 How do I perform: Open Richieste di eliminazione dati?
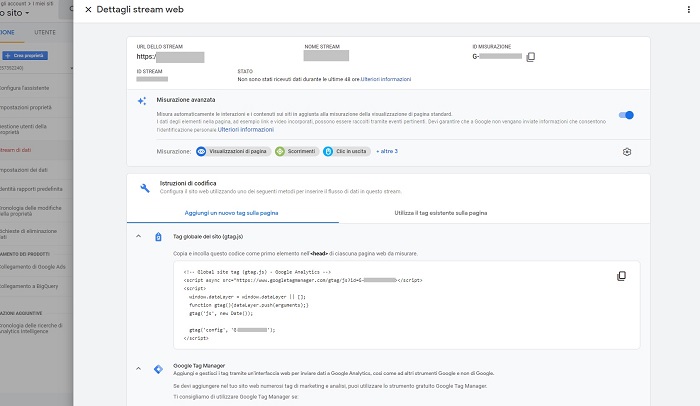coord(29,234)
